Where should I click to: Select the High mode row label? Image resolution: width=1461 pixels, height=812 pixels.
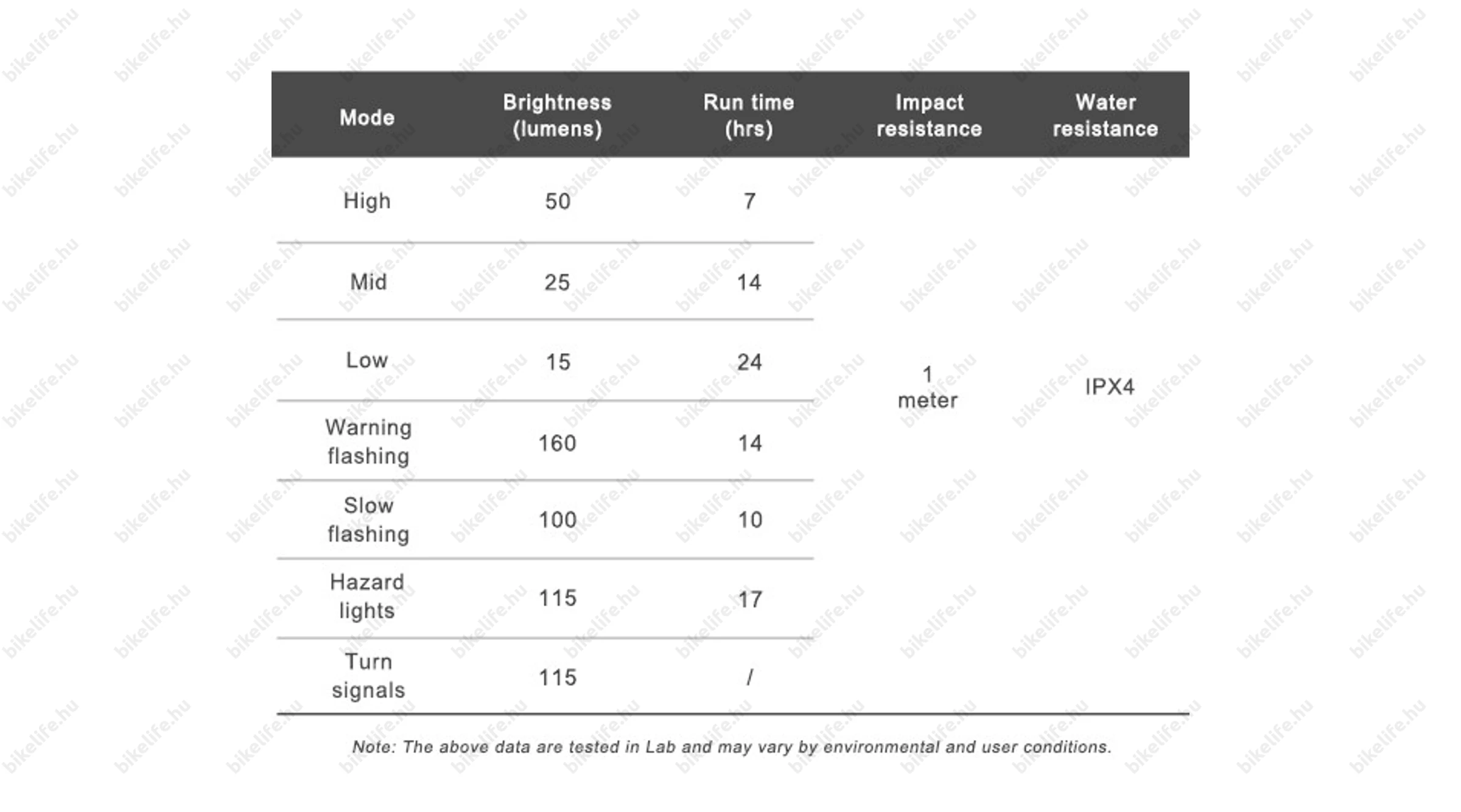click(367, 201)
